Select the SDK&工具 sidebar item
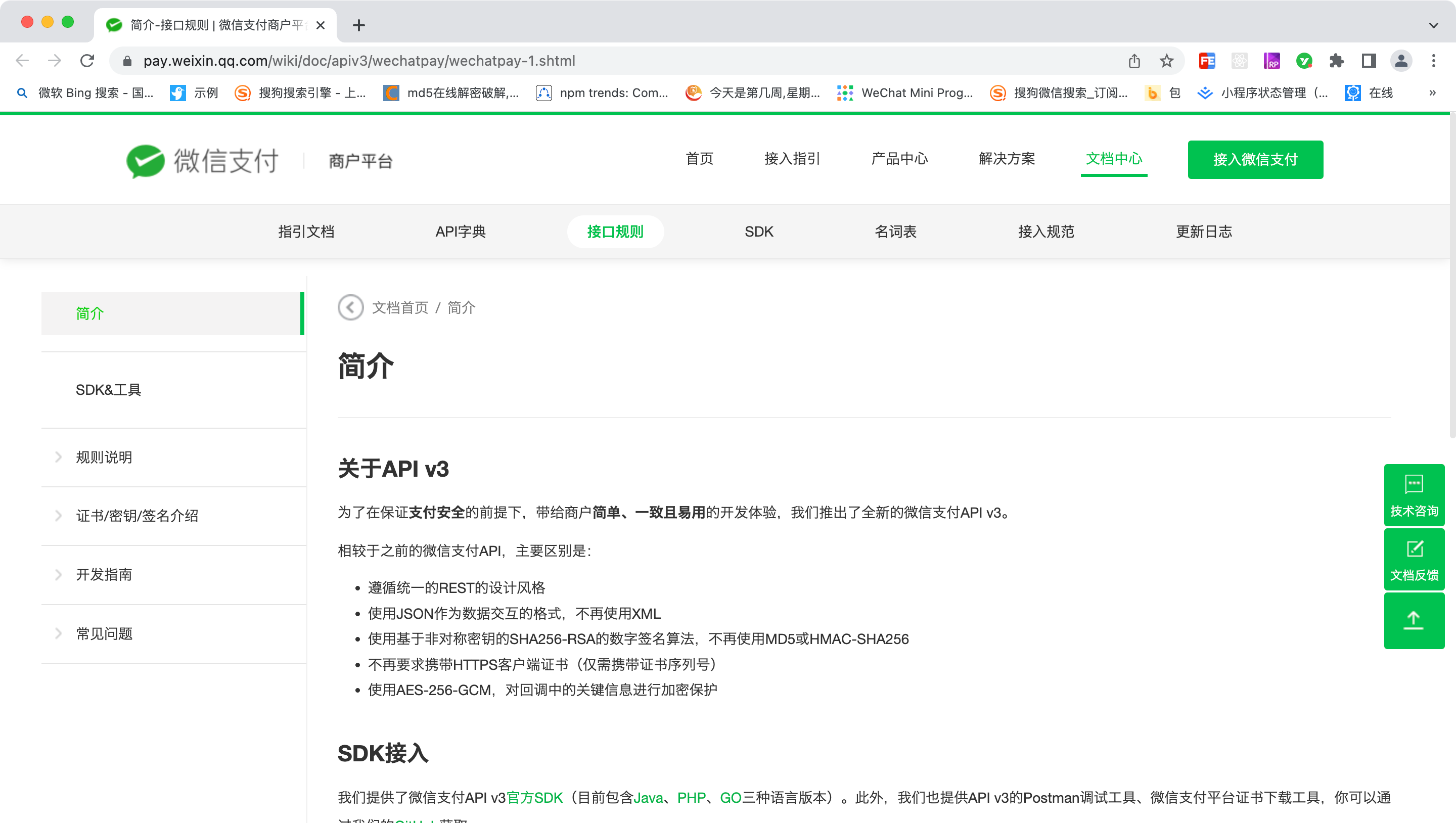The image size is (1456, 823). [x=109, y=390]
